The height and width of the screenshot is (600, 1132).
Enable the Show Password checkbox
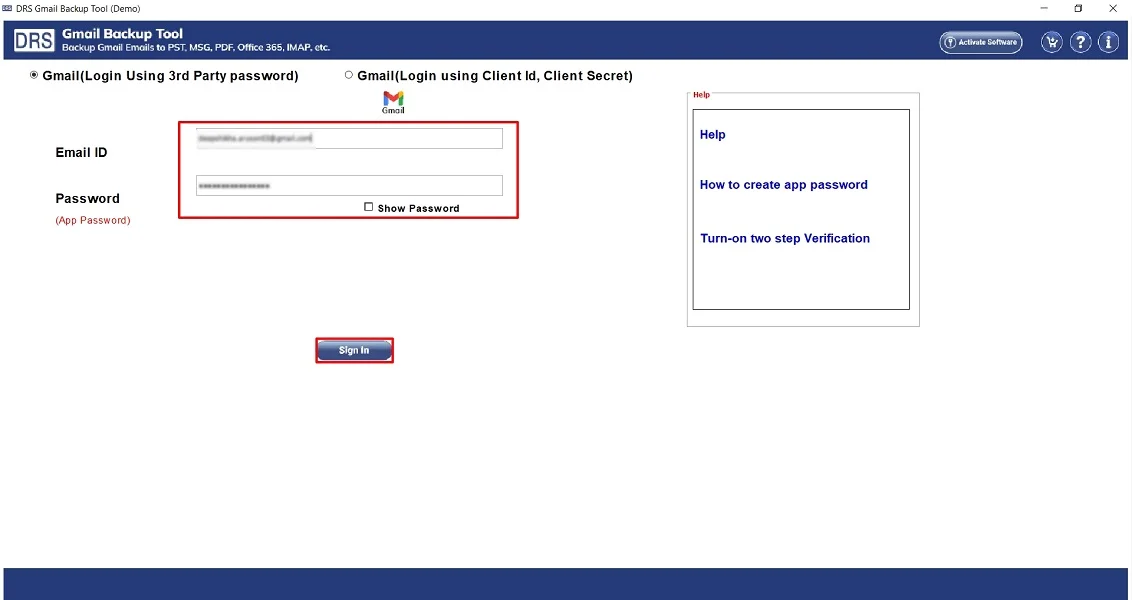point(369,208)
